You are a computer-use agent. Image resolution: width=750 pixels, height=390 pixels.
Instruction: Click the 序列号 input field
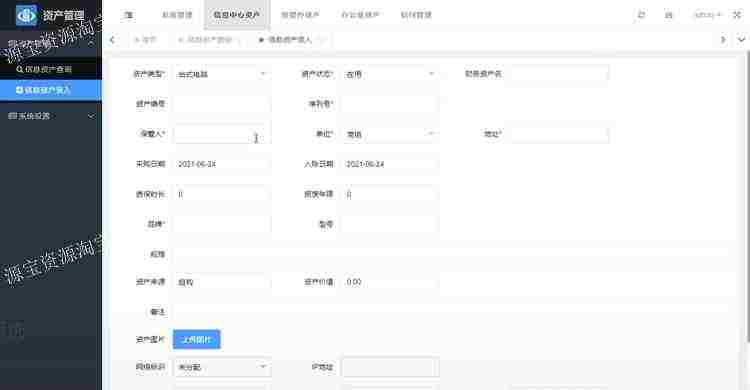[x=390, y=104]
